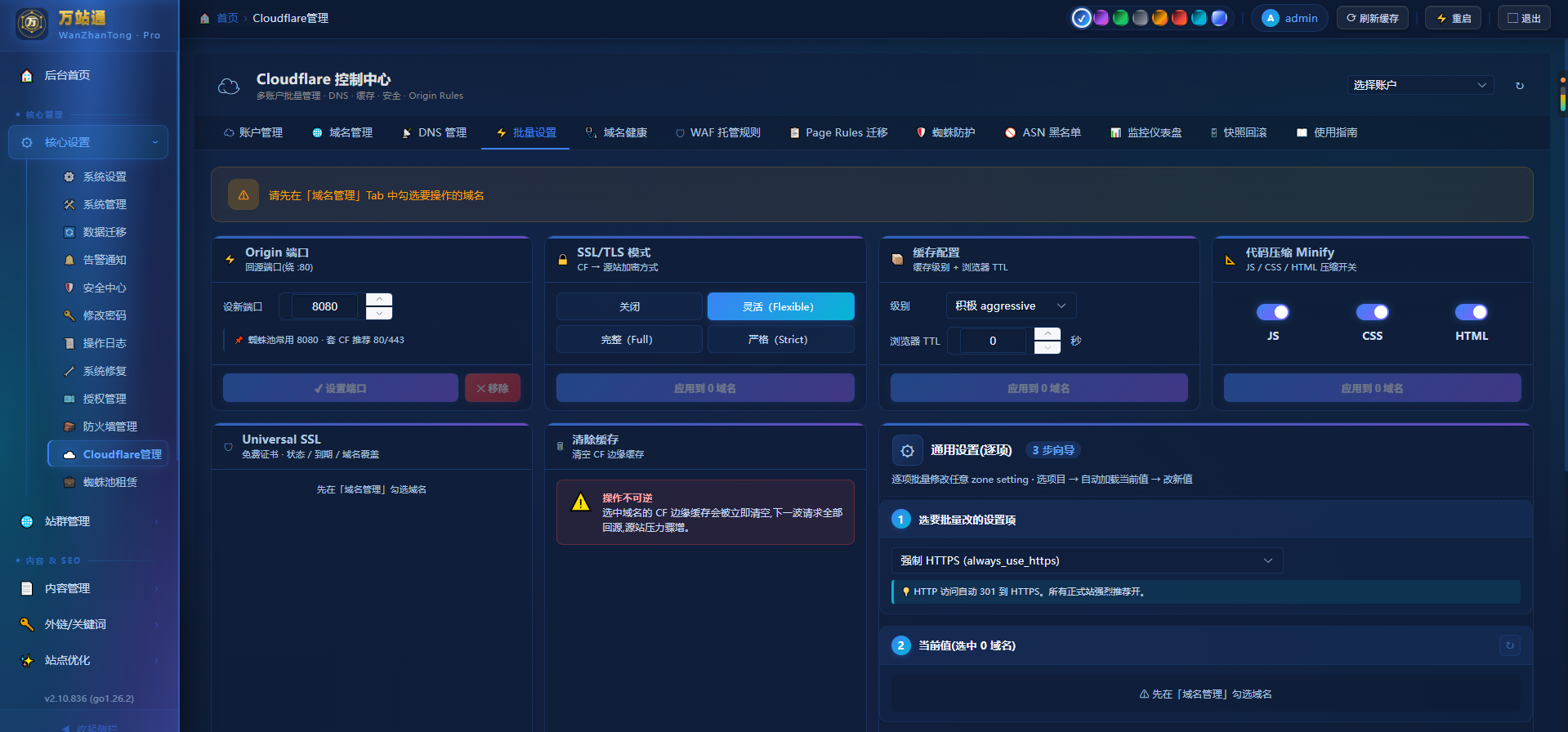Click the globe icon of 域名管理 tab
The height and width of the screenshot is (732, 1568).
[x=318, y=132]
